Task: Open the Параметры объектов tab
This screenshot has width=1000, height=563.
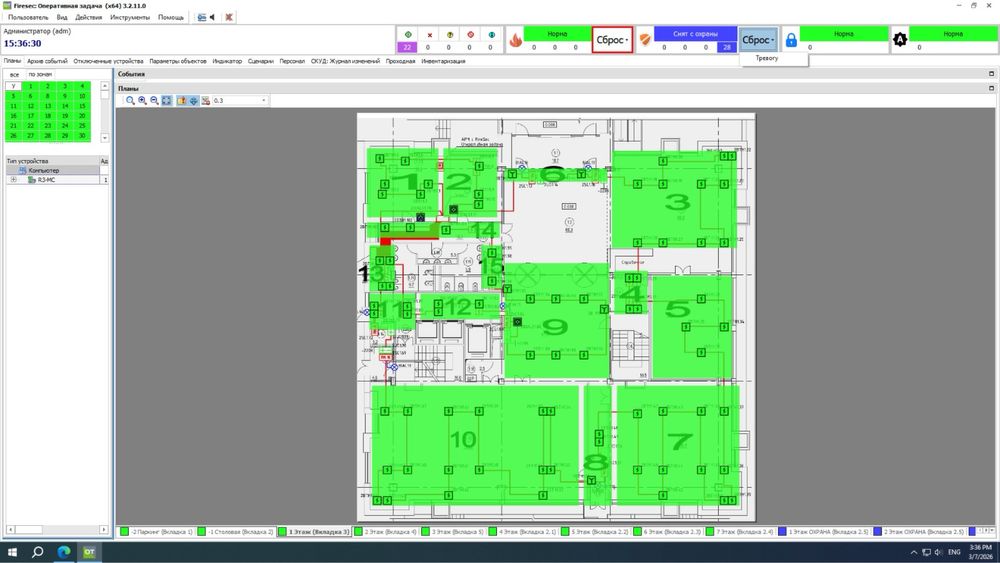Action: pos(178,61)
